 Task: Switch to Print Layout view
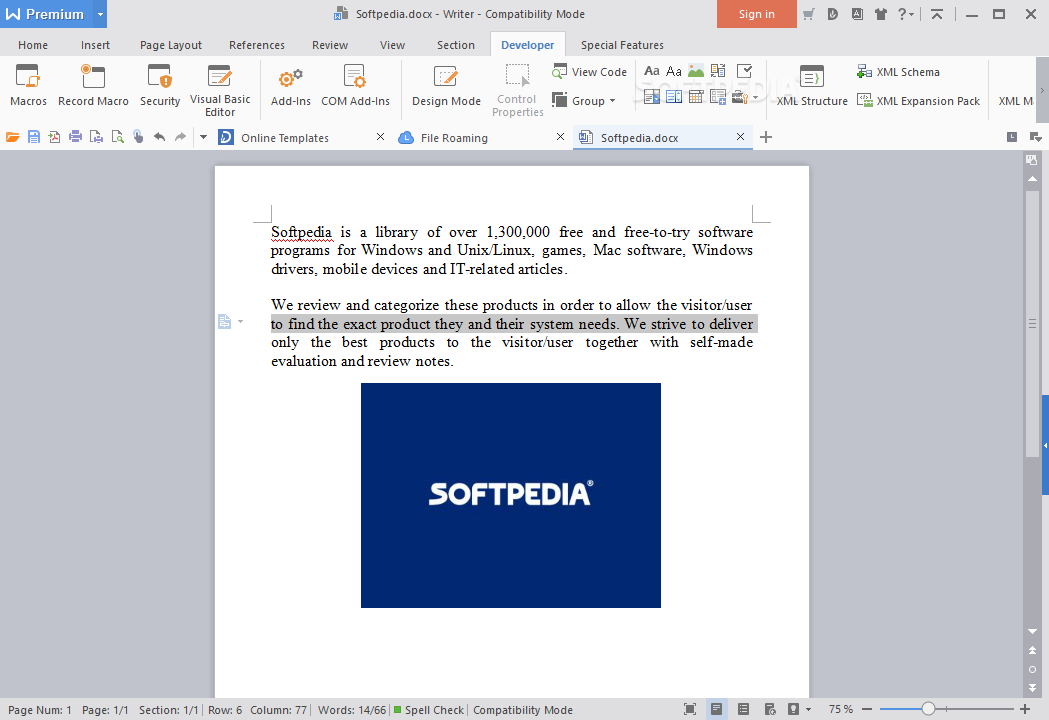tap(717, 709)
